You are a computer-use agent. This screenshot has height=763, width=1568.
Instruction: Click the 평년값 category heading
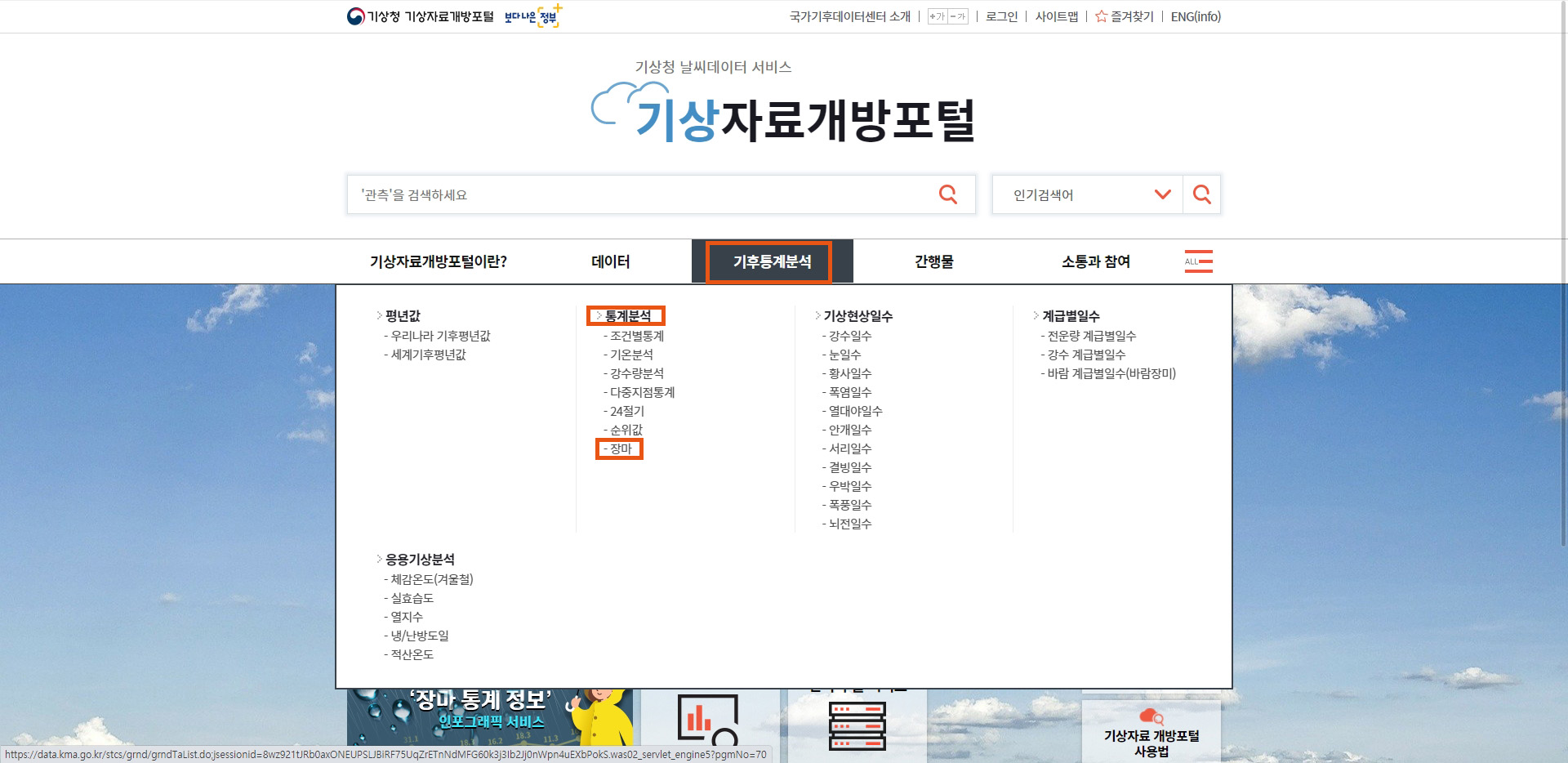(x=402, y=316)
